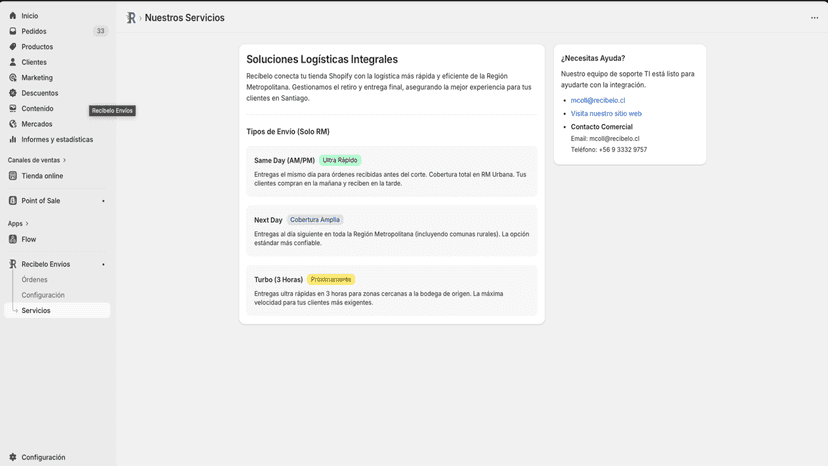Expand the Apps section chevron
The width and height of the screenshot is (828, 466).
click(x=27, y=223)
